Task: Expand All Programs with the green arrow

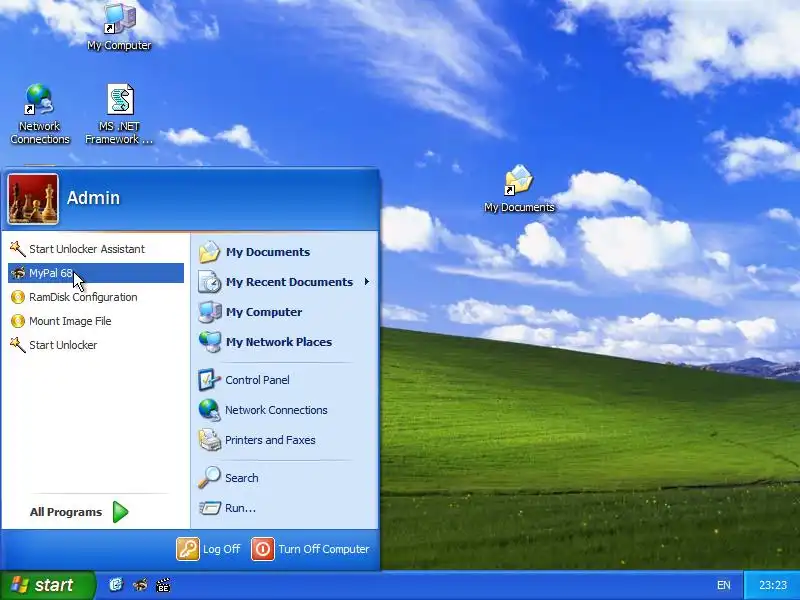Action: (x=120, y=512)
